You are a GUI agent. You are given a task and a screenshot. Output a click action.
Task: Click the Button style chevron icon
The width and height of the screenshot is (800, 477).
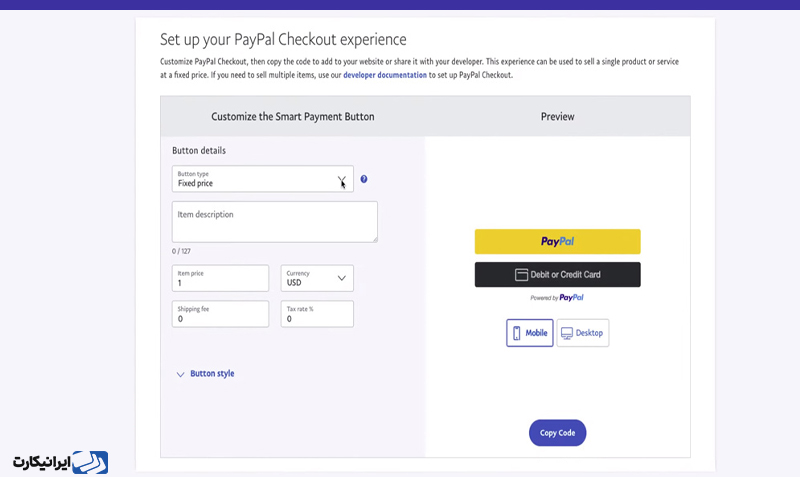[x=180, y=374]
